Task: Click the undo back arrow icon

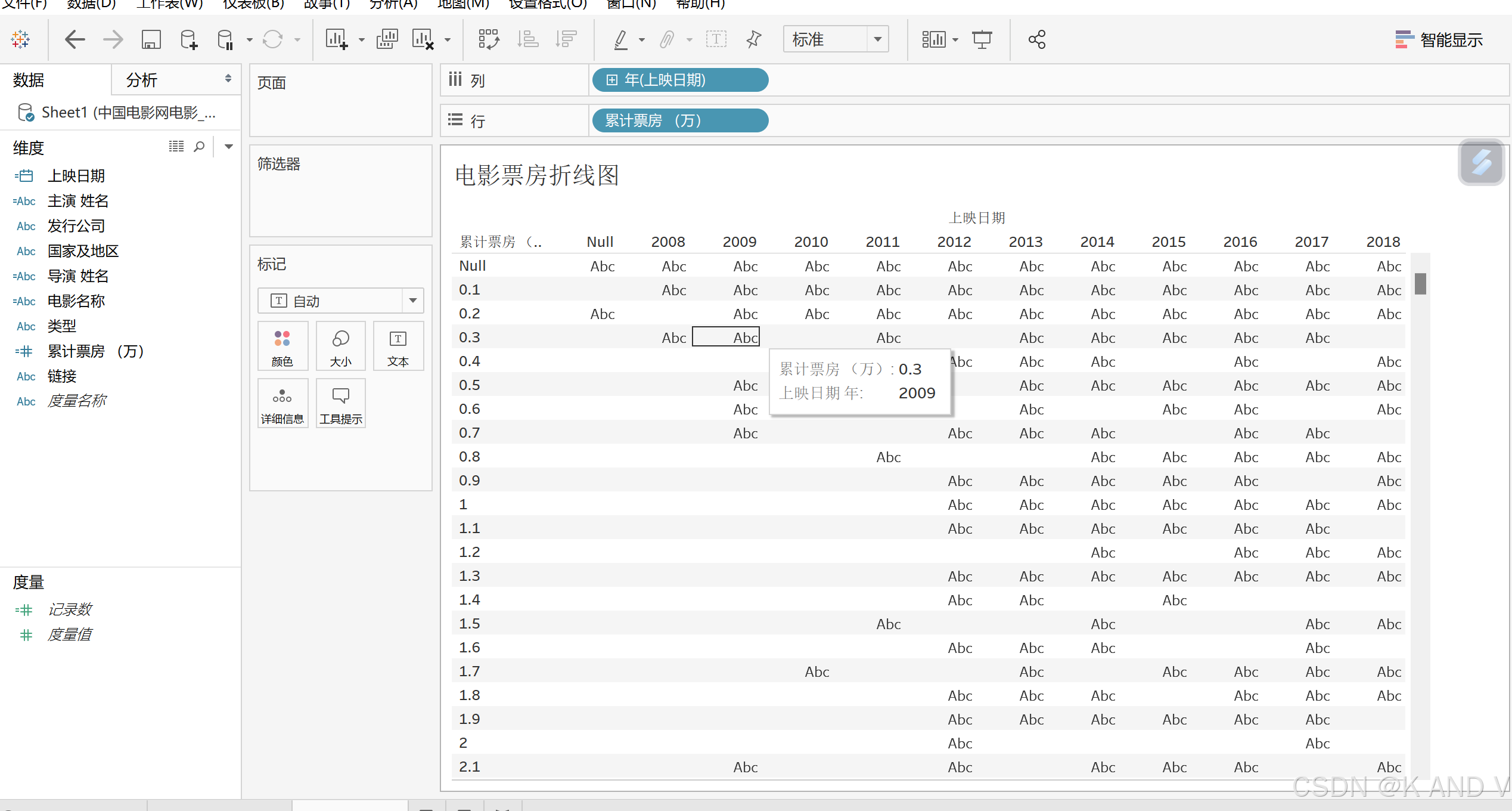Action: (x=74, y=40)
